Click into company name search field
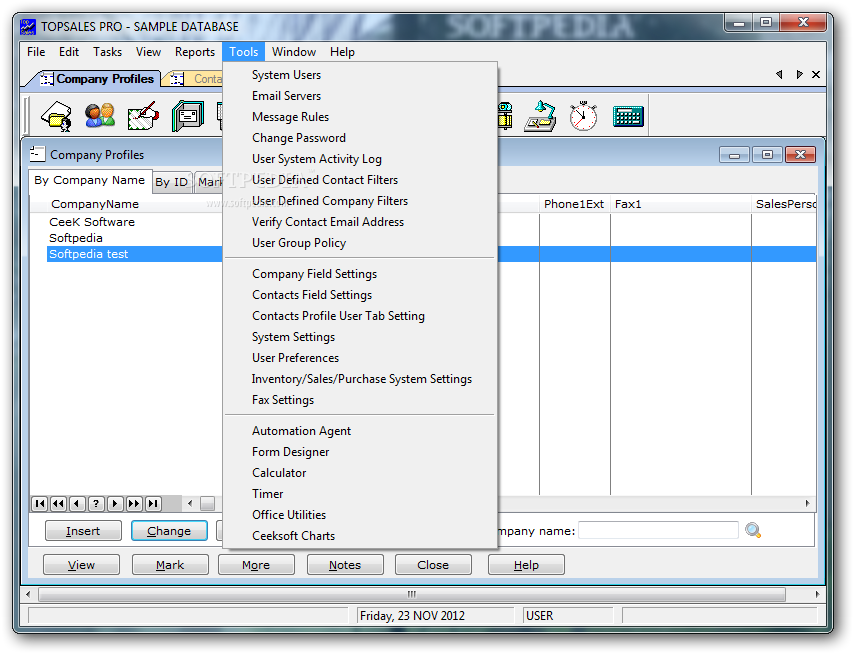The width and height of the screenshot is (854, 654). tap(658, 530)
